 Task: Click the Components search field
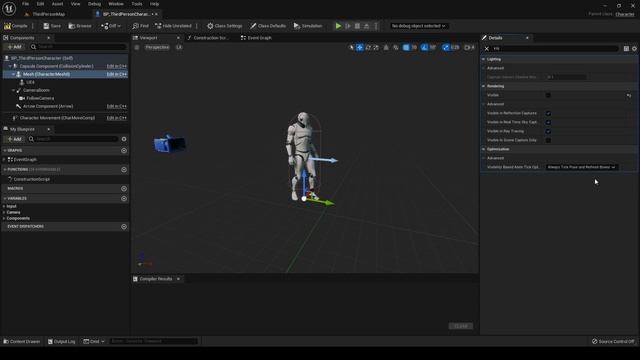(x=79, y=47)
